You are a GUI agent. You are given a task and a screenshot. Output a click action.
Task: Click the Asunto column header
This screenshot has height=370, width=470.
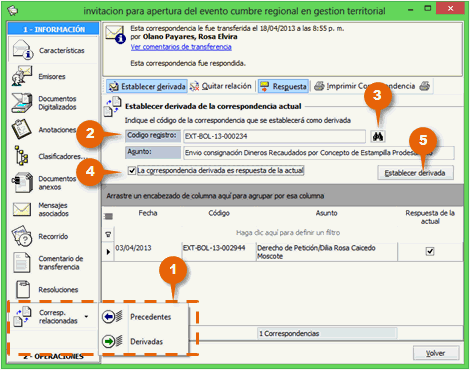(x=327, y=213)
